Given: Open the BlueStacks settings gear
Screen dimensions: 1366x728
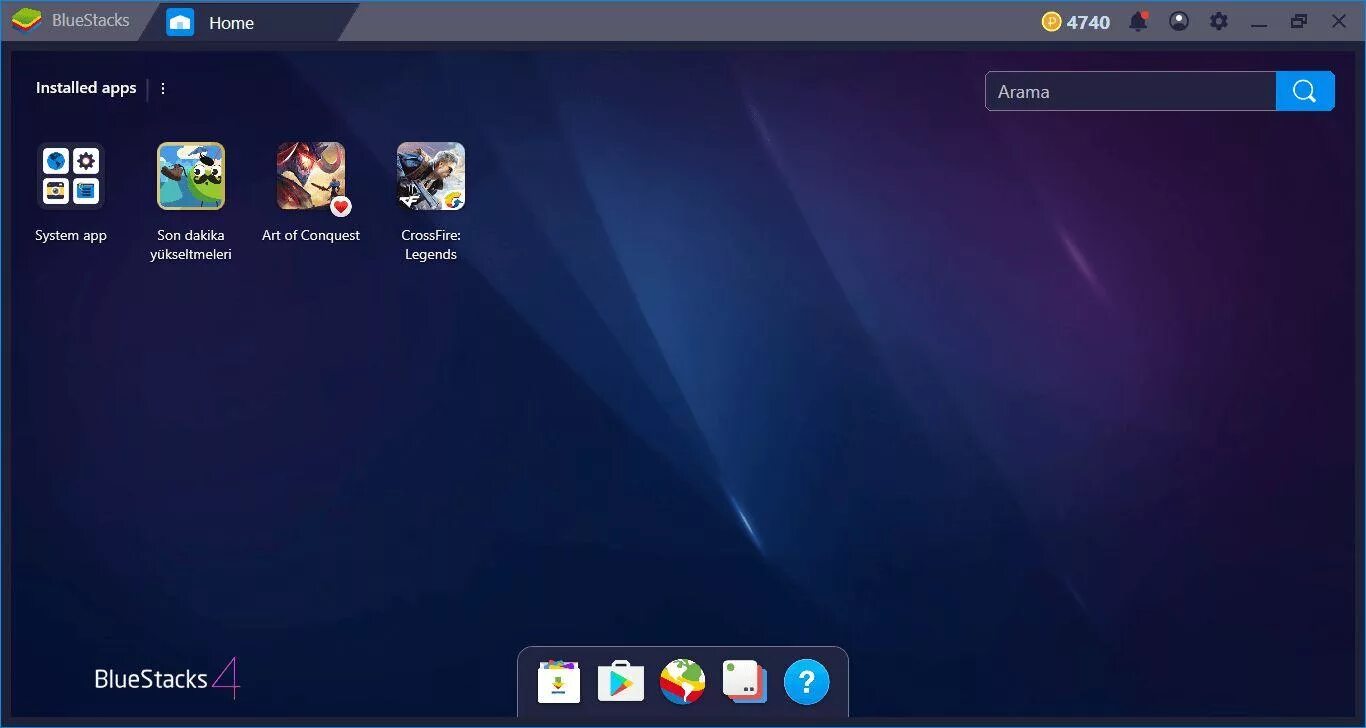Looking at the screenshot, I should (x=1218, y=20).
